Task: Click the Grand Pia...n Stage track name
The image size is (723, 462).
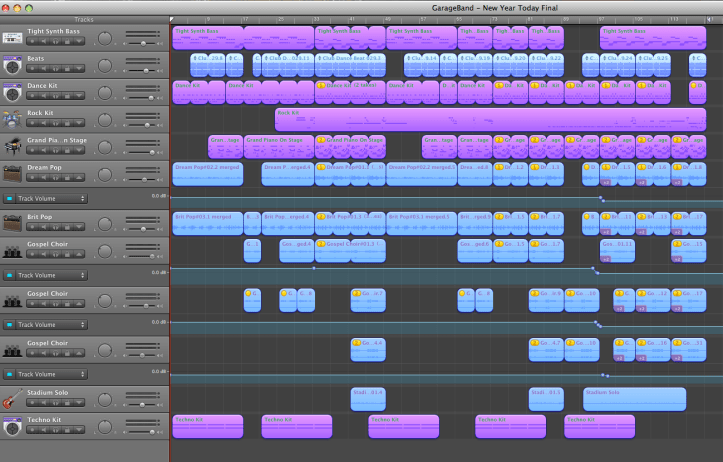Action: coord(57,140)
